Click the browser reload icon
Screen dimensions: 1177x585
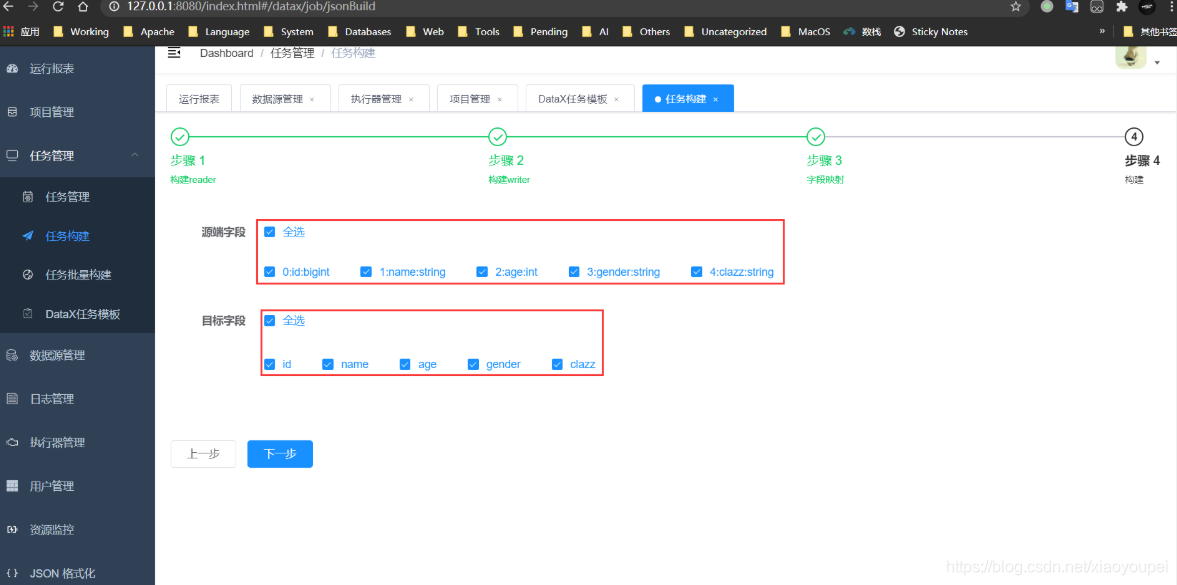[59, 7]
